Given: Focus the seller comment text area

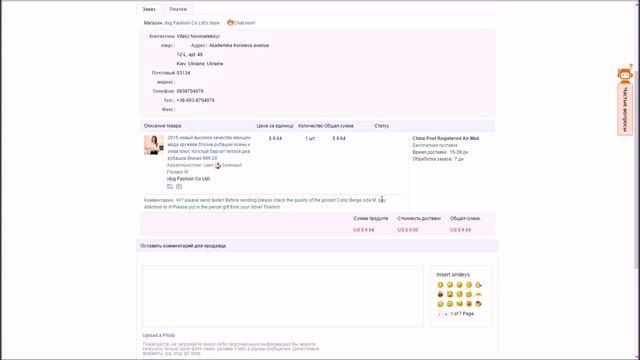Looking at the screenshot, I should click(282, 296).
